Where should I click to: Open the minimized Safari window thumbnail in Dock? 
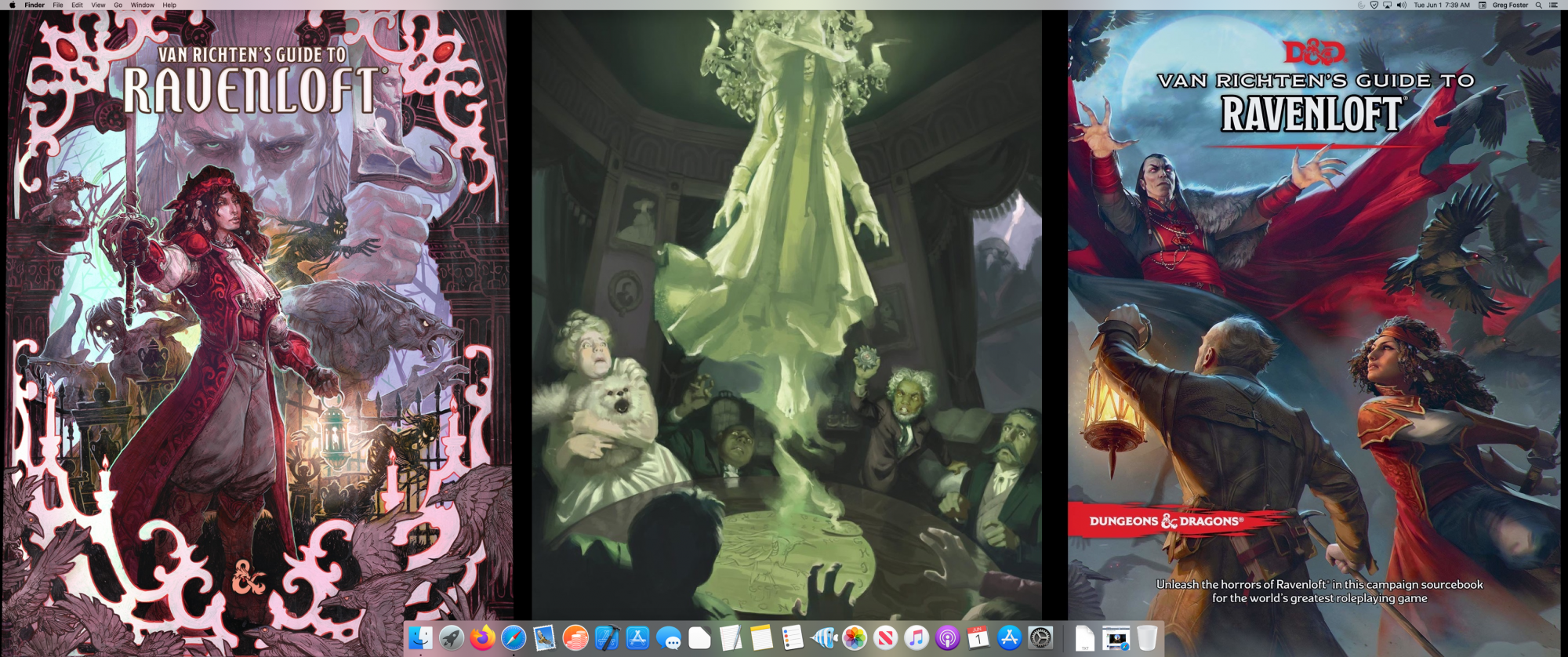pos(1116,638)
